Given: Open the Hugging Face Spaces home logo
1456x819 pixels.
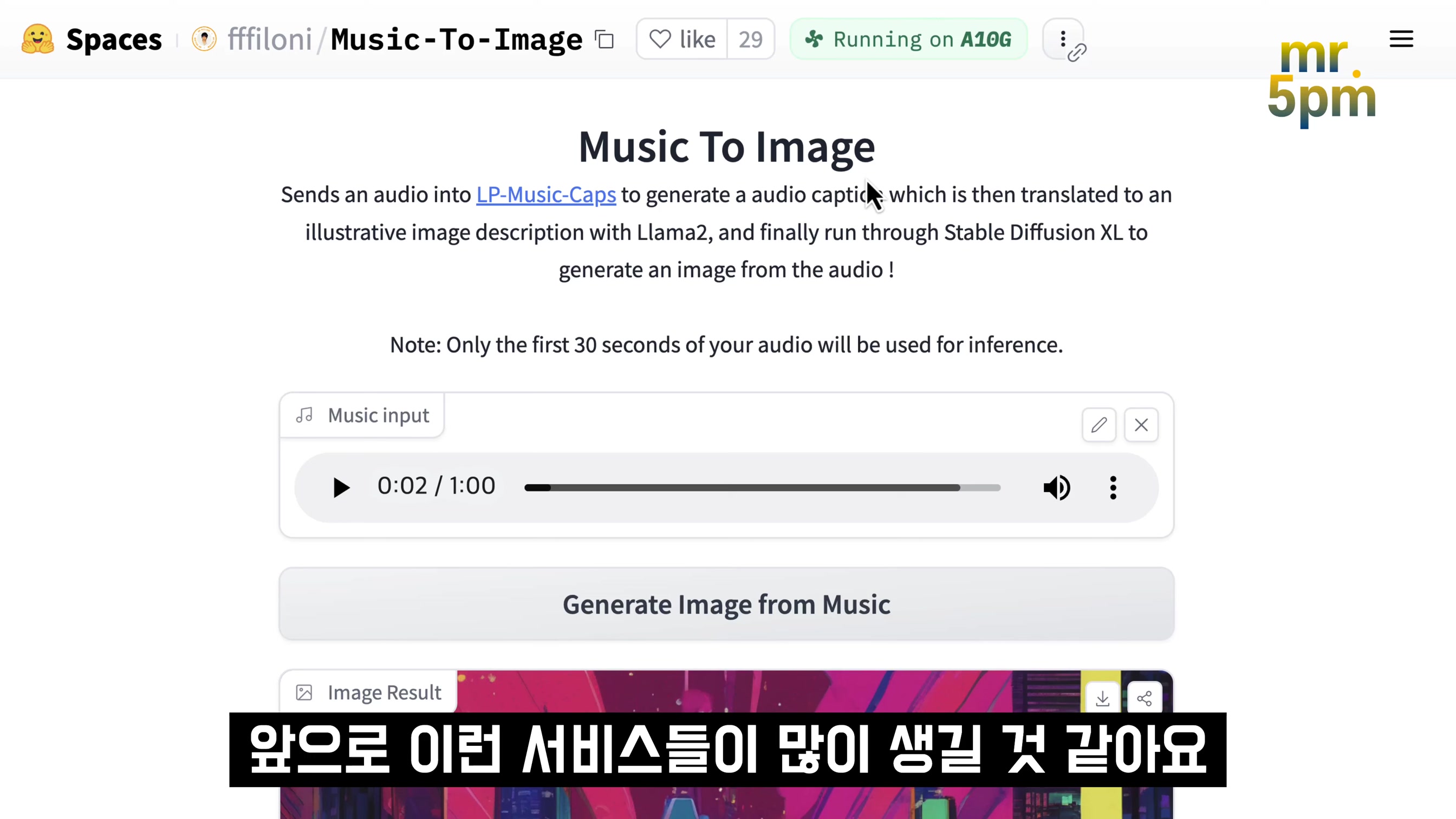Looking at the screenshot, I should coord(37,39).
